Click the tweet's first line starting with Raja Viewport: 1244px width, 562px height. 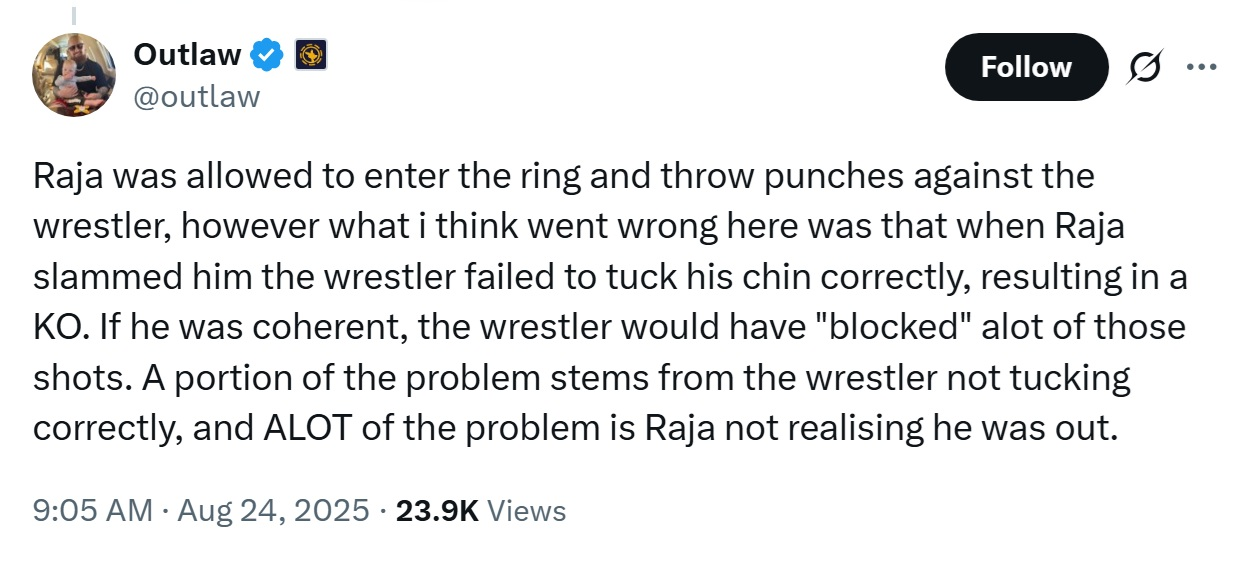[563, 176]
